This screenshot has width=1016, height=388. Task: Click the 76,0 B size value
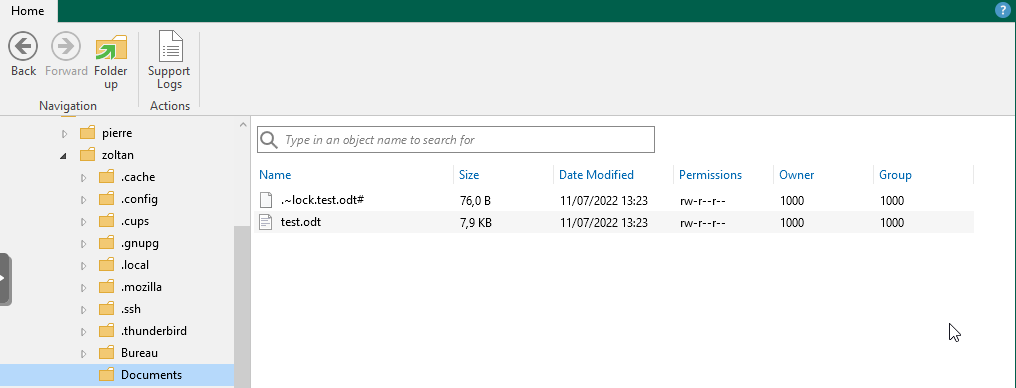[475, 201]
